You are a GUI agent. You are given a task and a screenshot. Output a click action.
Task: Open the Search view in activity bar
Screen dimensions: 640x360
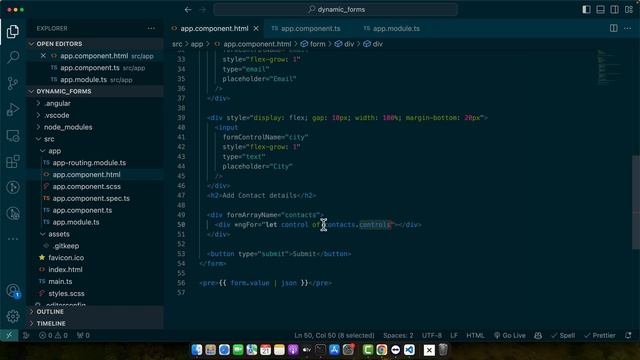[13, 57]
